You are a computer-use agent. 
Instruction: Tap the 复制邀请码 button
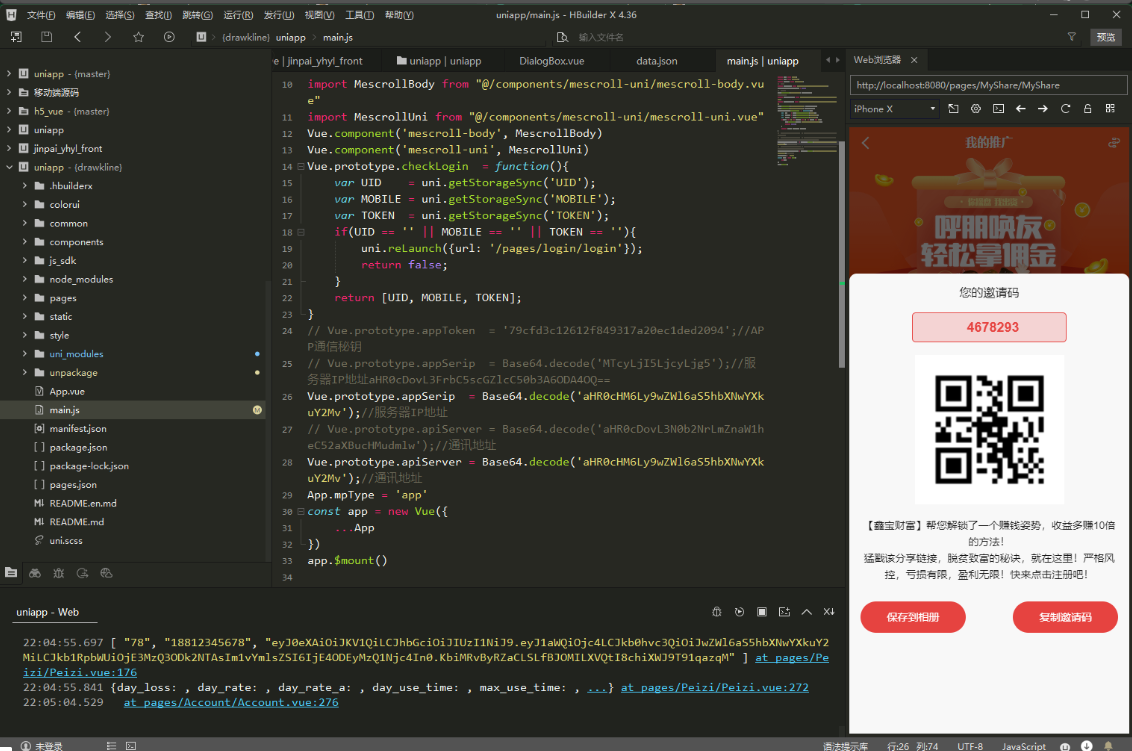coord(1066,617)
